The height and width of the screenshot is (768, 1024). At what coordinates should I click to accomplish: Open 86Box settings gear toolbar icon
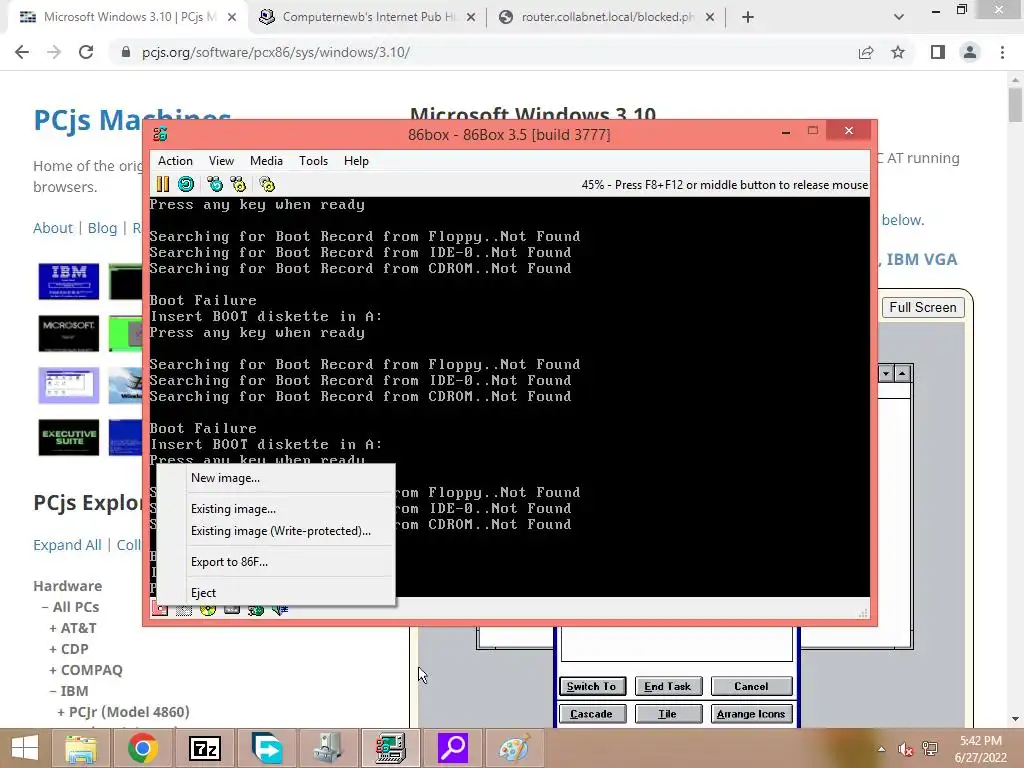(267, 184)
